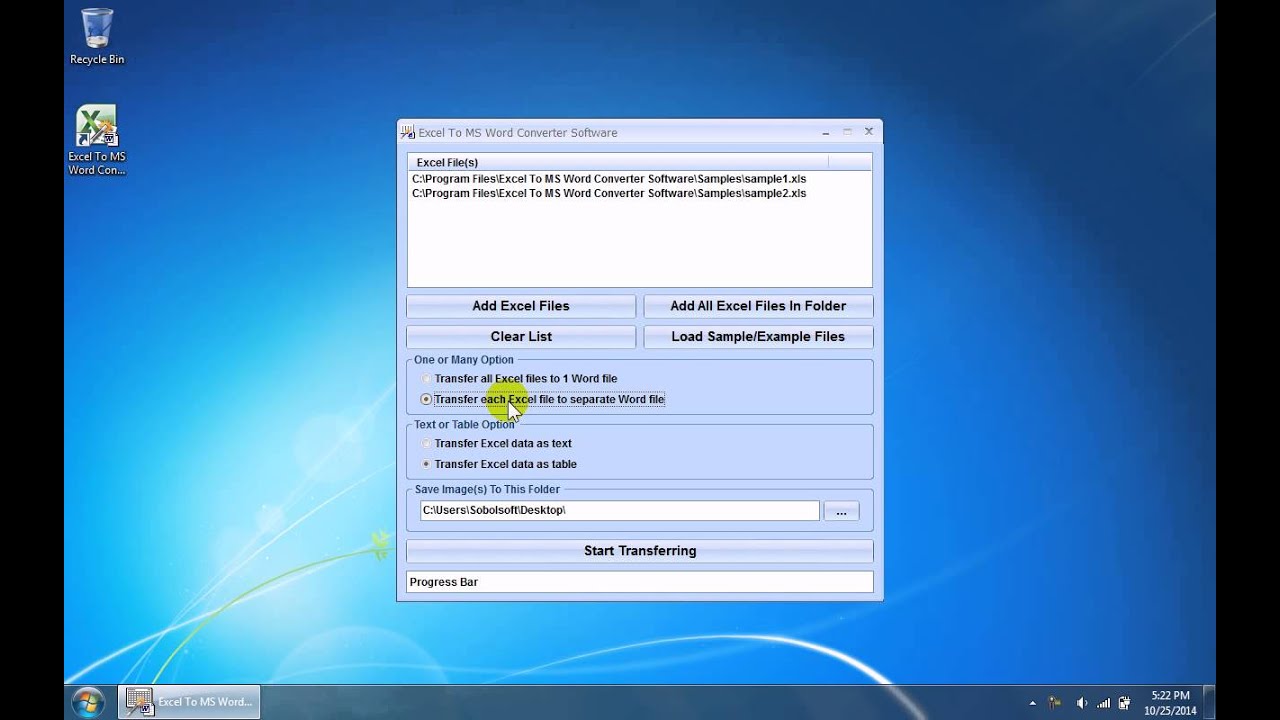Open the Recycle Bin desktop icon
This screenshot has width=1280, height=720.
[97, 36]
